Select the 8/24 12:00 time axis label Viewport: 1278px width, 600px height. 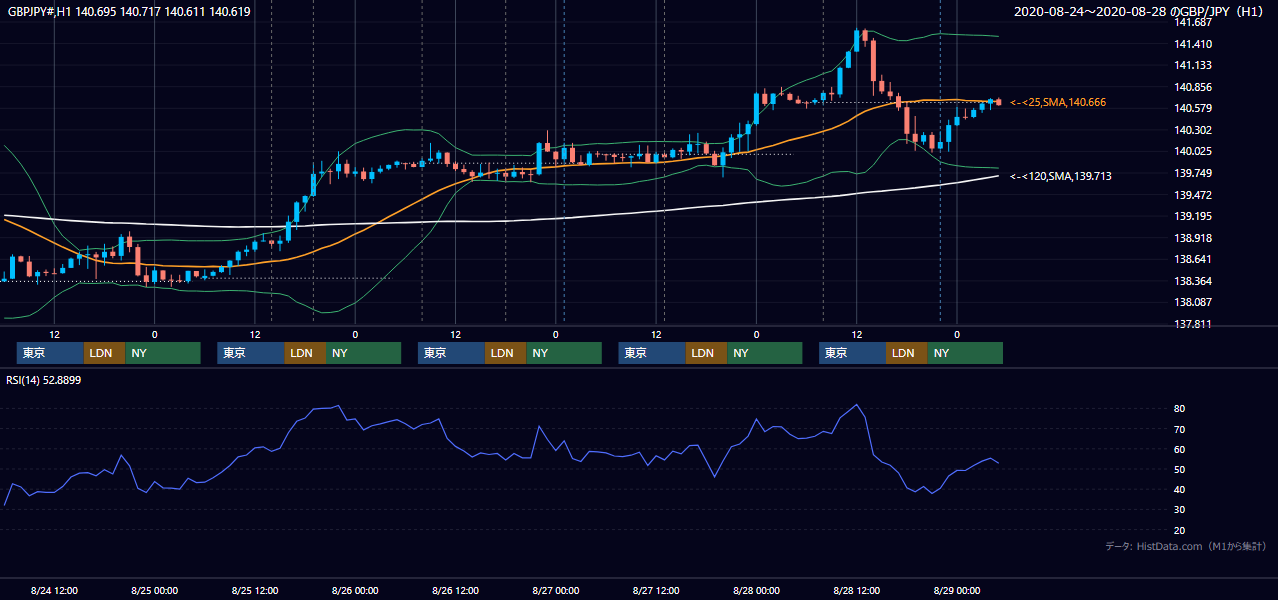tap(55, 590)
